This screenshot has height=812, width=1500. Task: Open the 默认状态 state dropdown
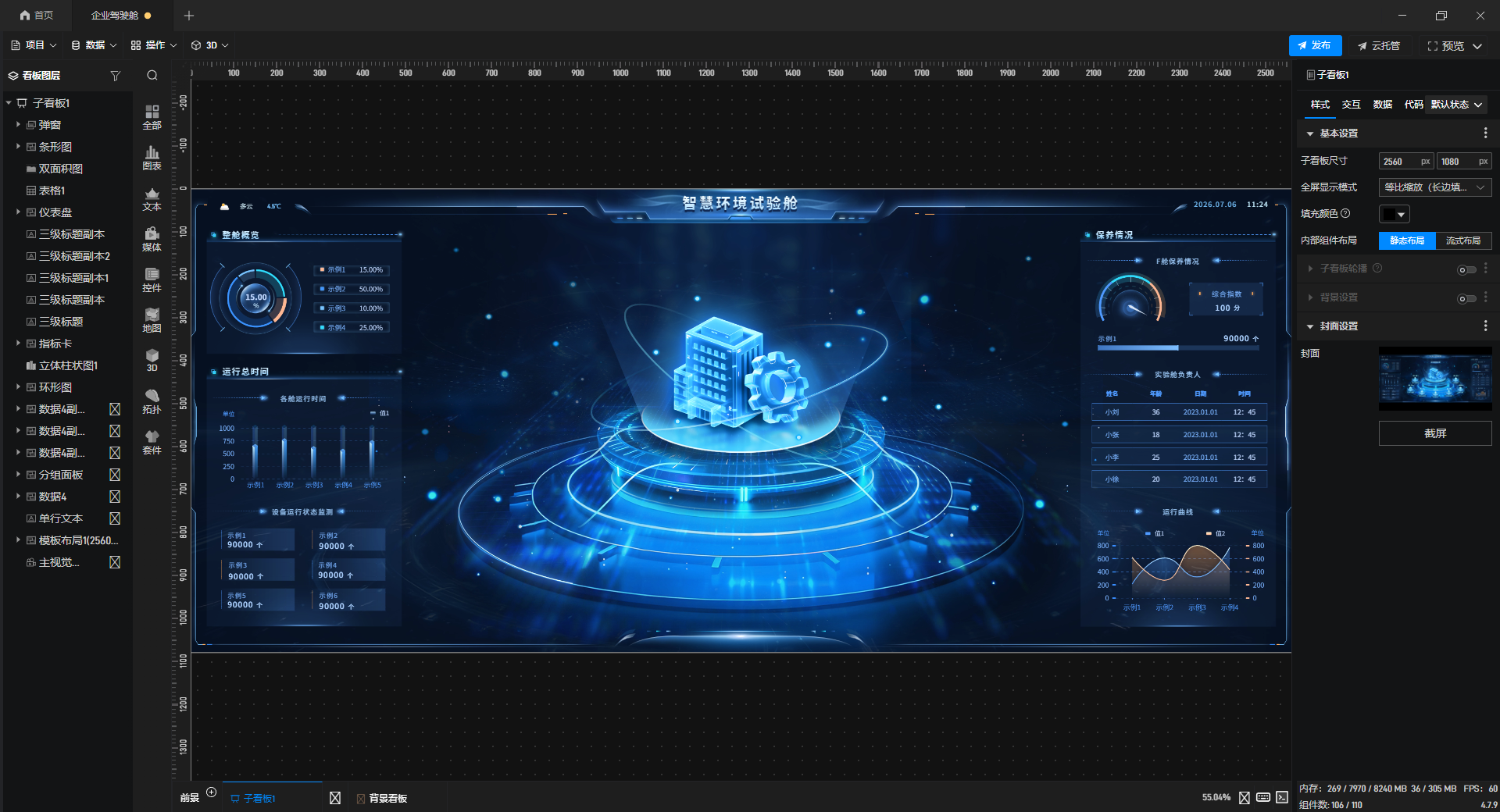click(x=1457, y=104)
